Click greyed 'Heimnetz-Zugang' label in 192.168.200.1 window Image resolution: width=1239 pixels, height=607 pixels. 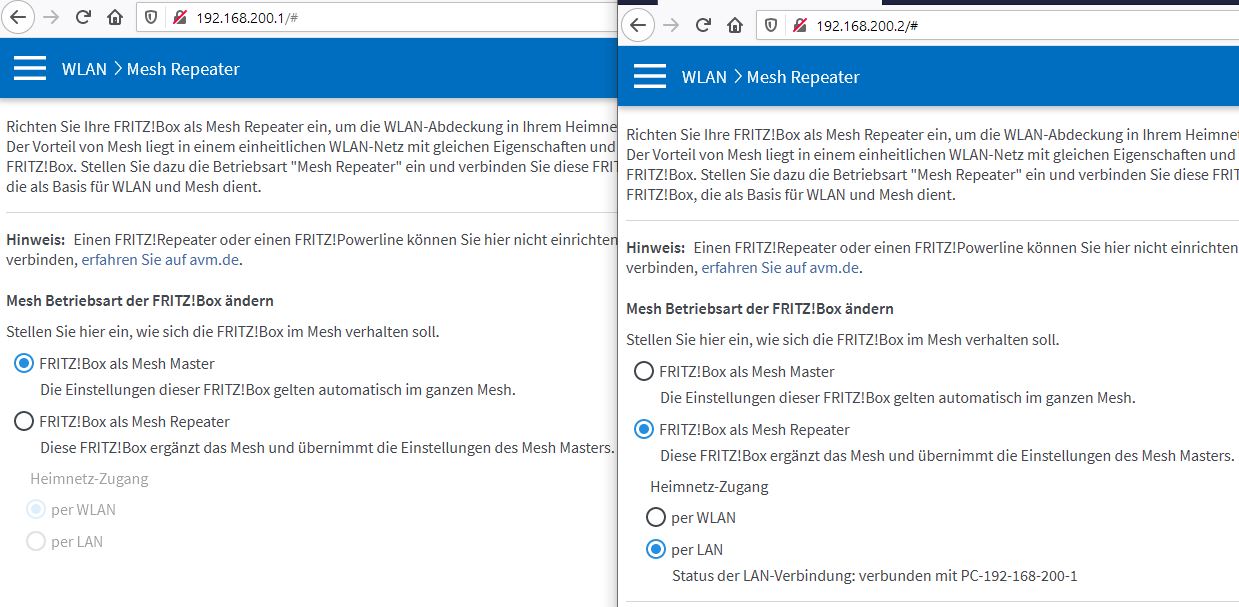[89, 479]
